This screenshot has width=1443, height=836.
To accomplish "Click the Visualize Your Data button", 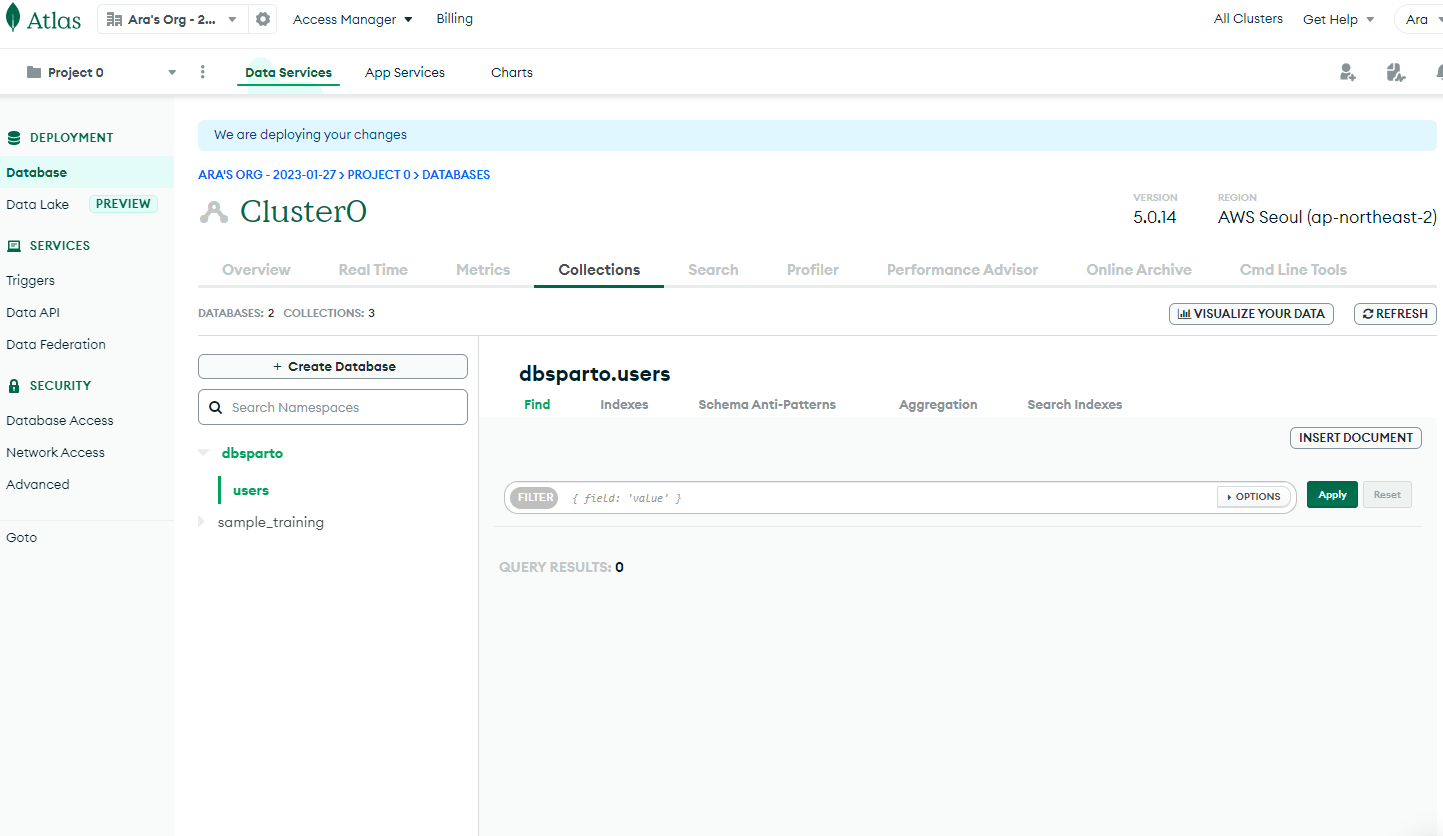I will point(1251,314).
